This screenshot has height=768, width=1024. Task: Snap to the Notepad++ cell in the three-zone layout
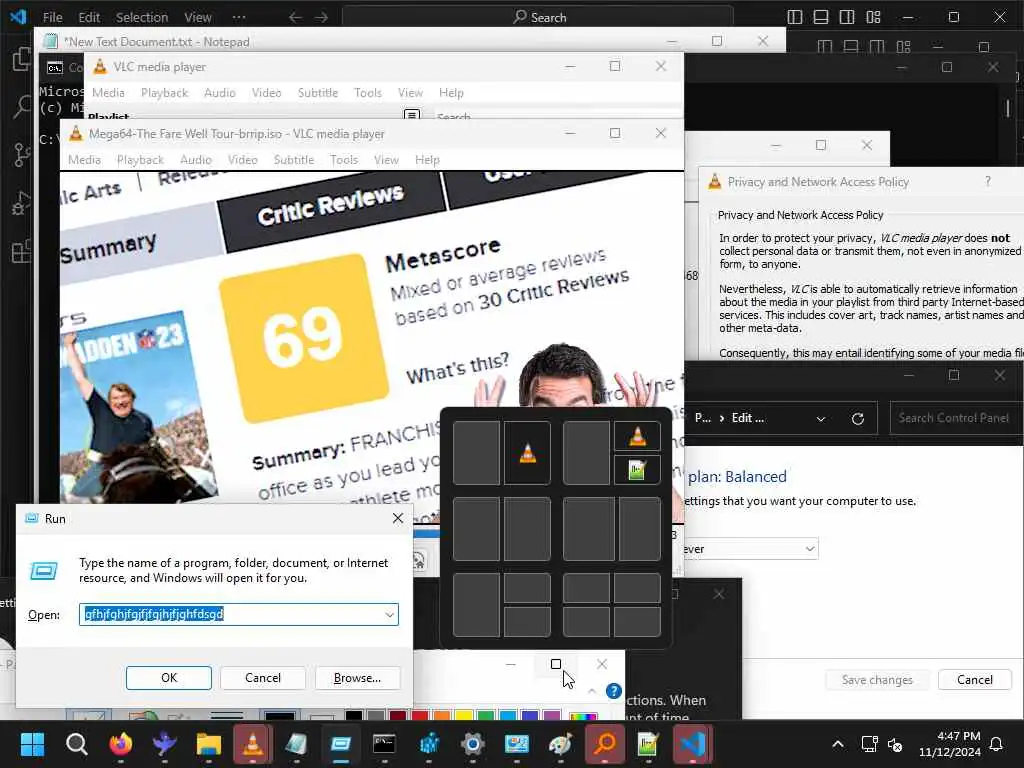click(637, 470)
